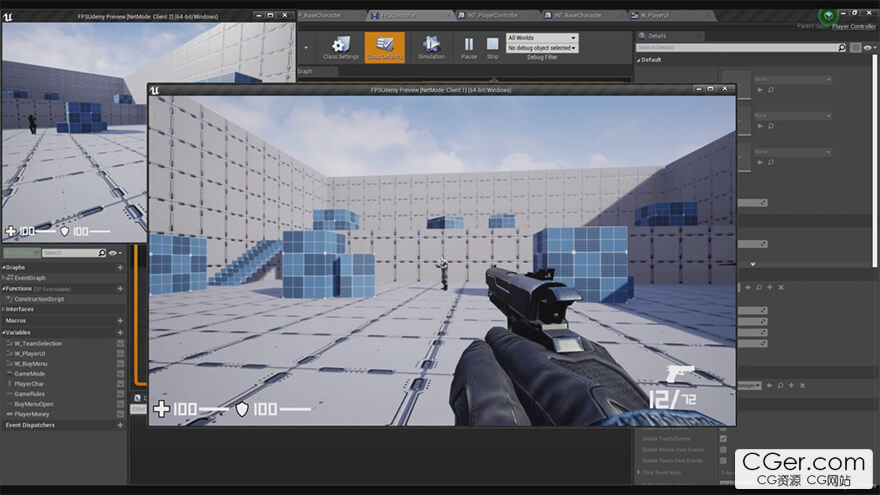880x495 pixels.
Task: Collapse the Variables section
Action: tap(4, 332)
